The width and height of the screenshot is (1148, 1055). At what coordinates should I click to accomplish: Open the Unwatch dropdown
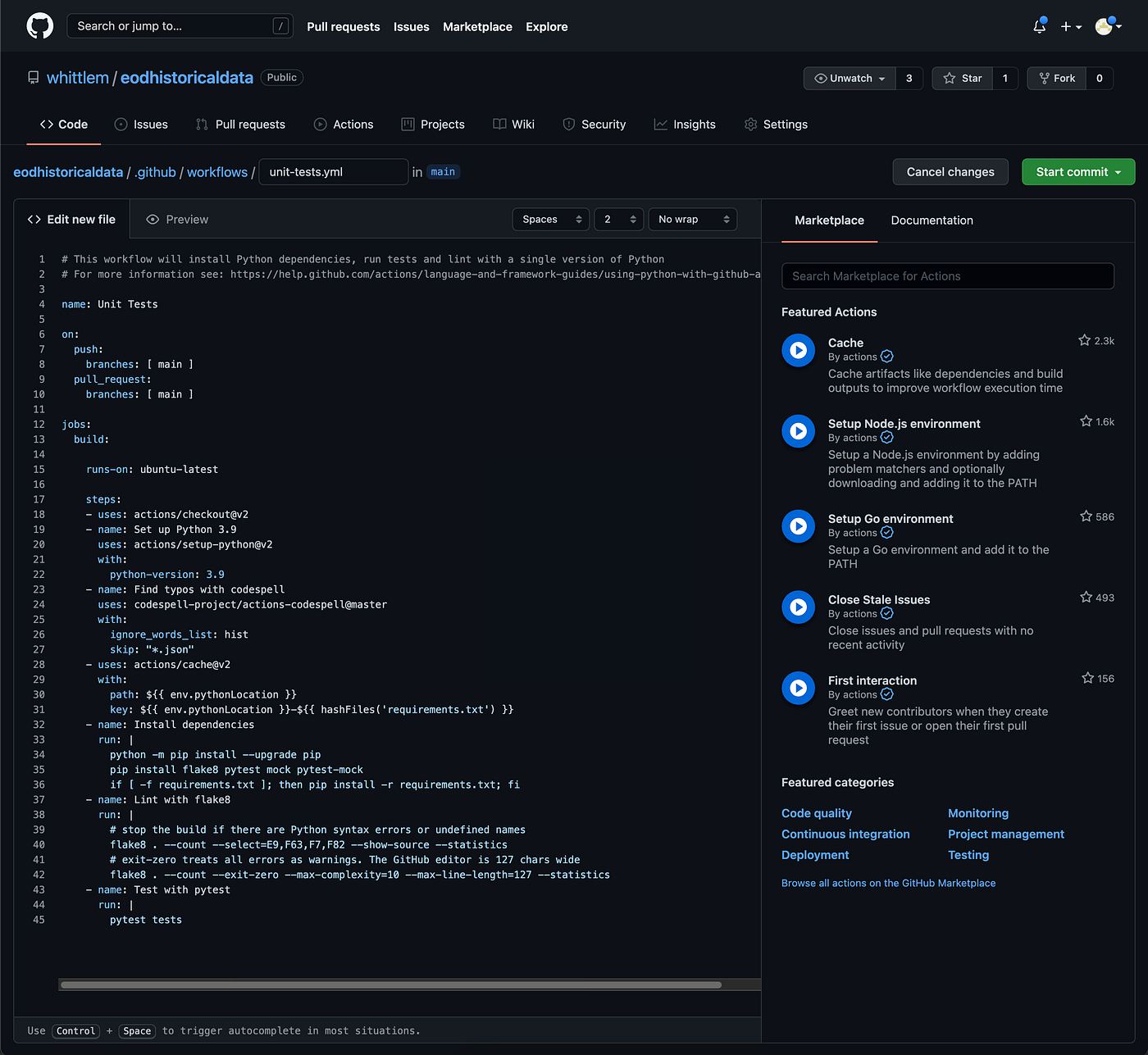pyautogui.click(x=850, y=79)
